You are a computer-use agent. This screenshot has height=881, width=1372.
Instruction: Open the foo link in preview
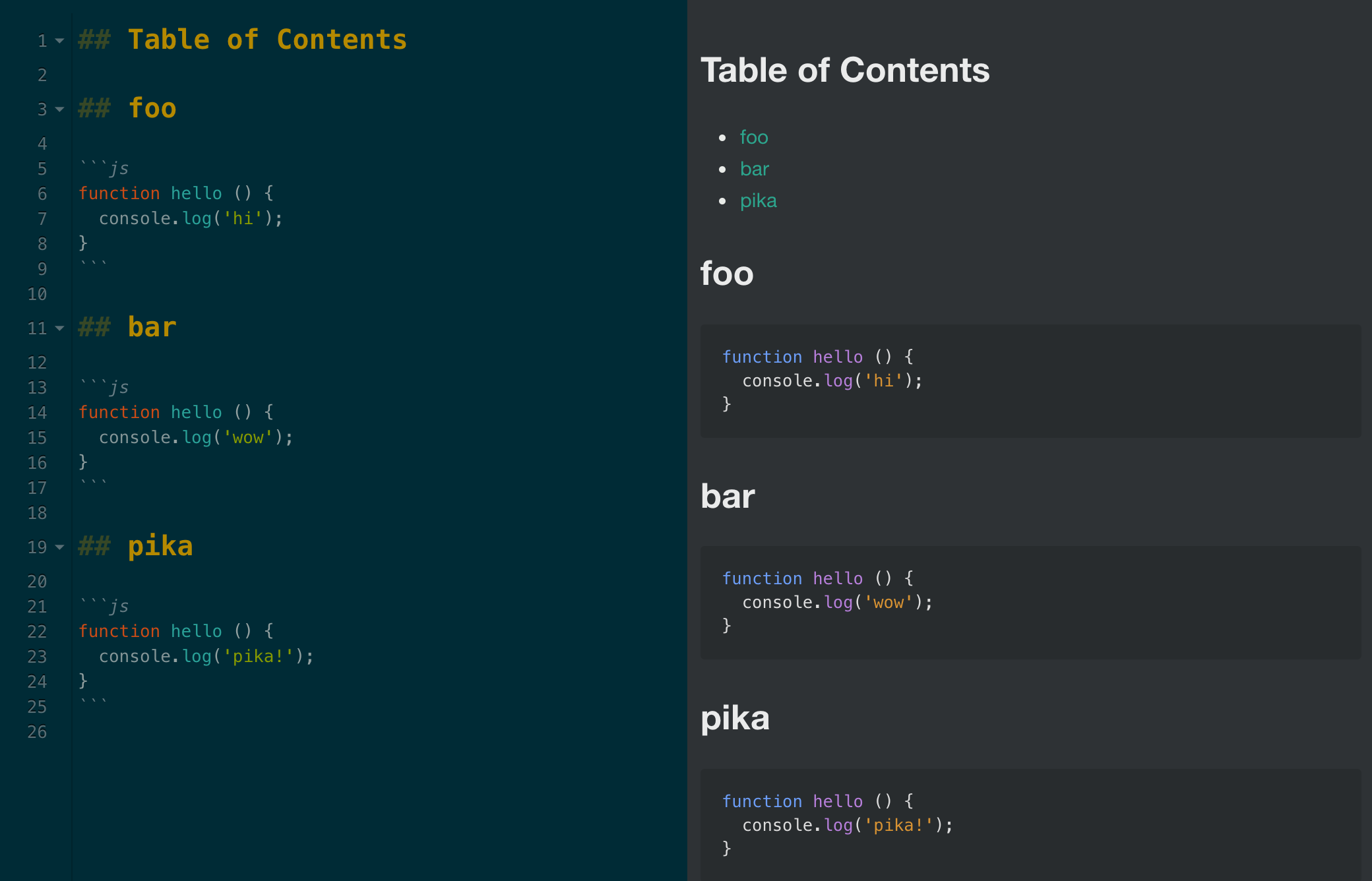tap(753, 137)
